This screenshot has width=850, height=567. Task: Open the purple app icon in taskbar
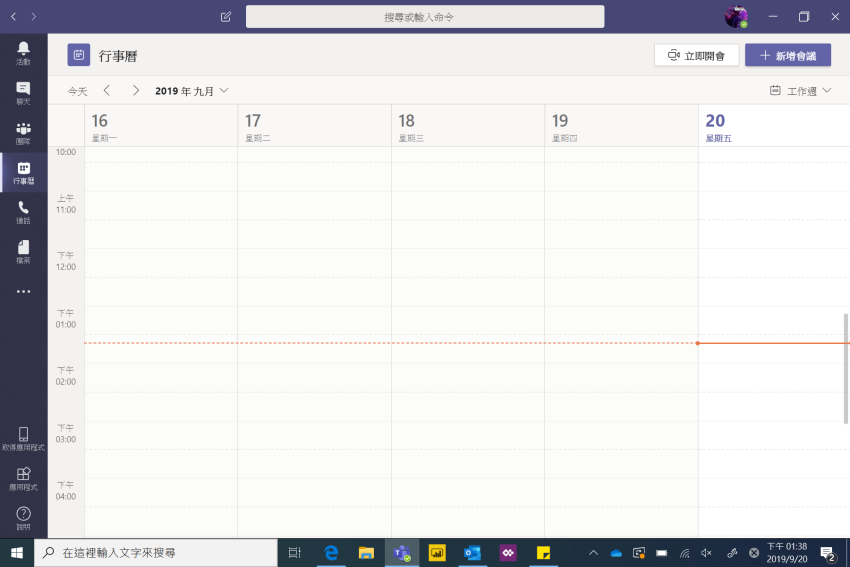508,552
